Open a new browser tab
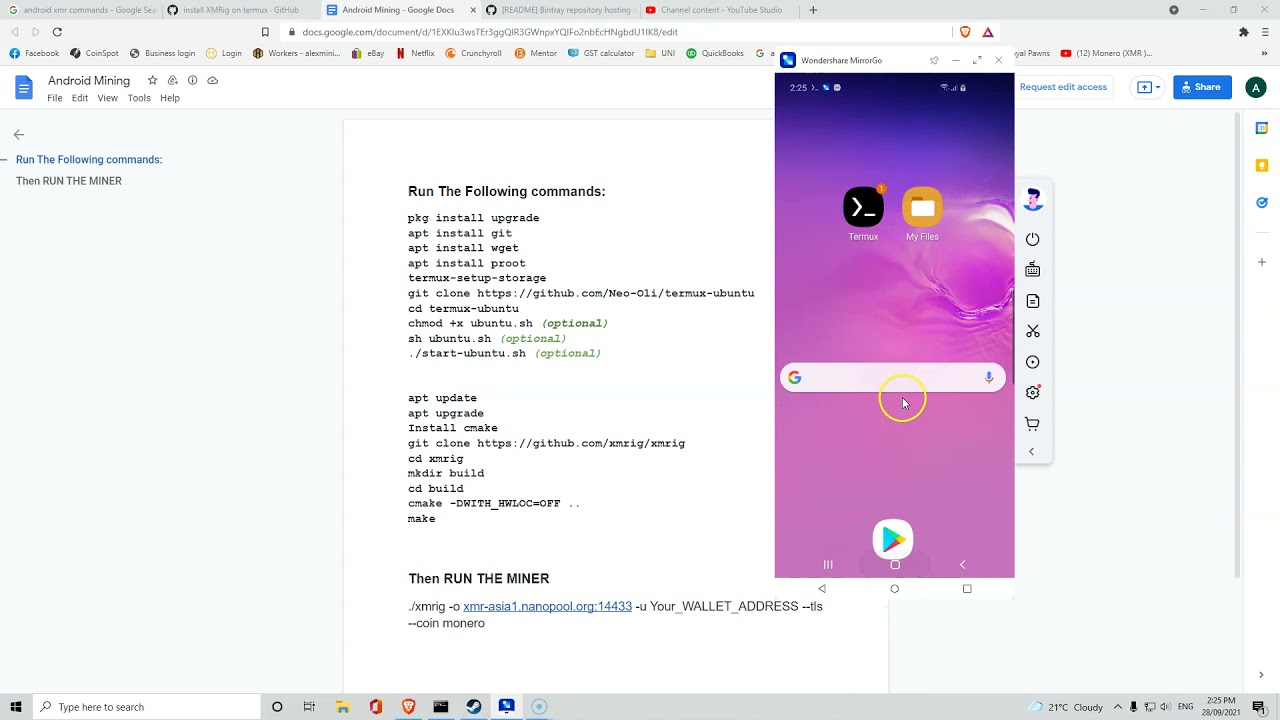This screenshot has height=720, width=1280. pyautogui.click(x=813, y=10)
